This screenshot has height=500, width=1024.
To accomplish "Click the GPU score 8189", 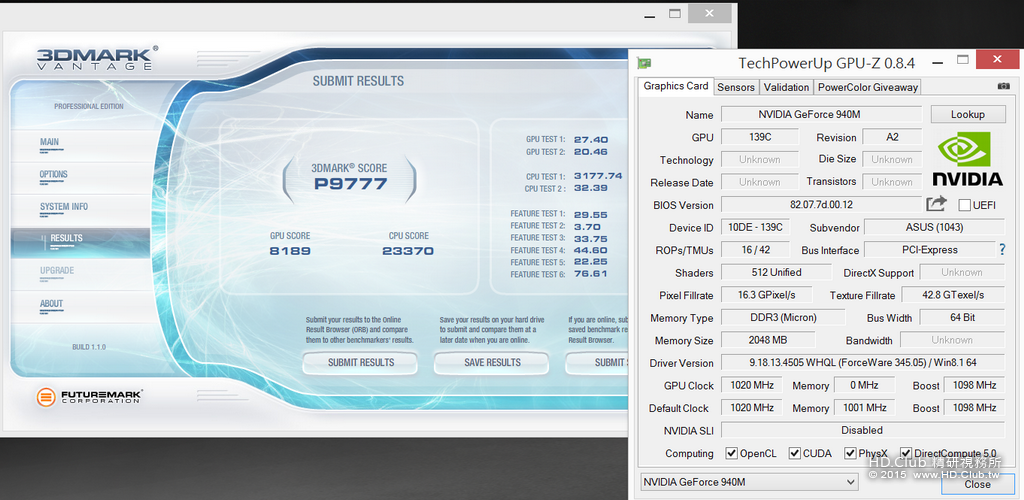I will (x=290, y=251).
